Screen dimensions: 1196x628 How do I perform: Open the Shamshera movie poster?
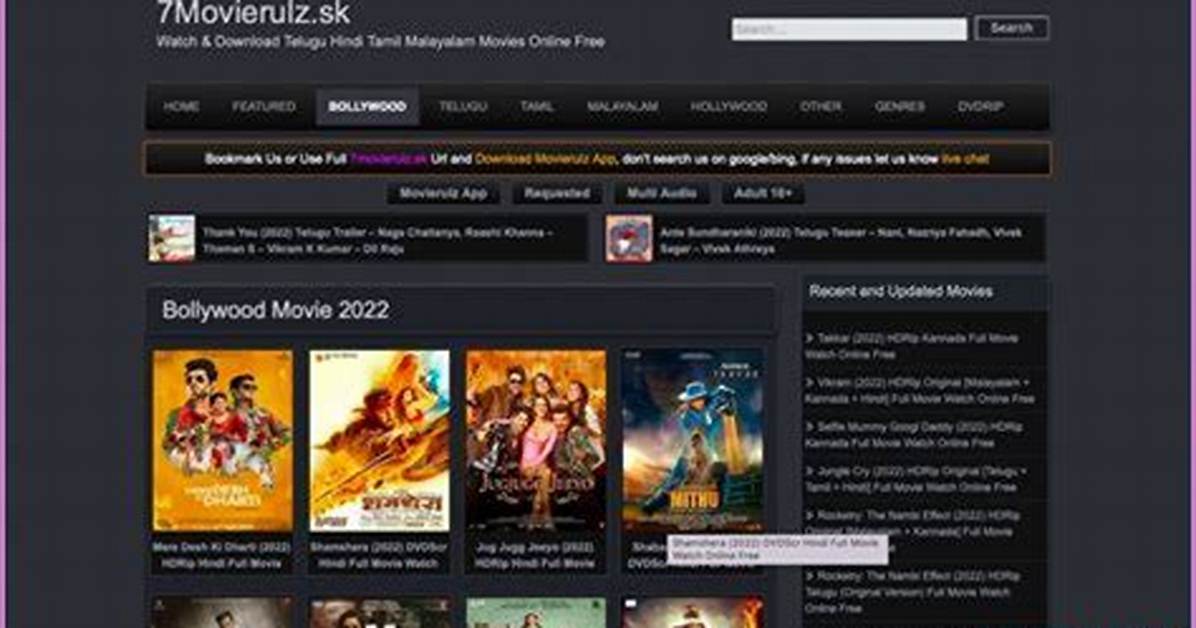tap(379, 440)
